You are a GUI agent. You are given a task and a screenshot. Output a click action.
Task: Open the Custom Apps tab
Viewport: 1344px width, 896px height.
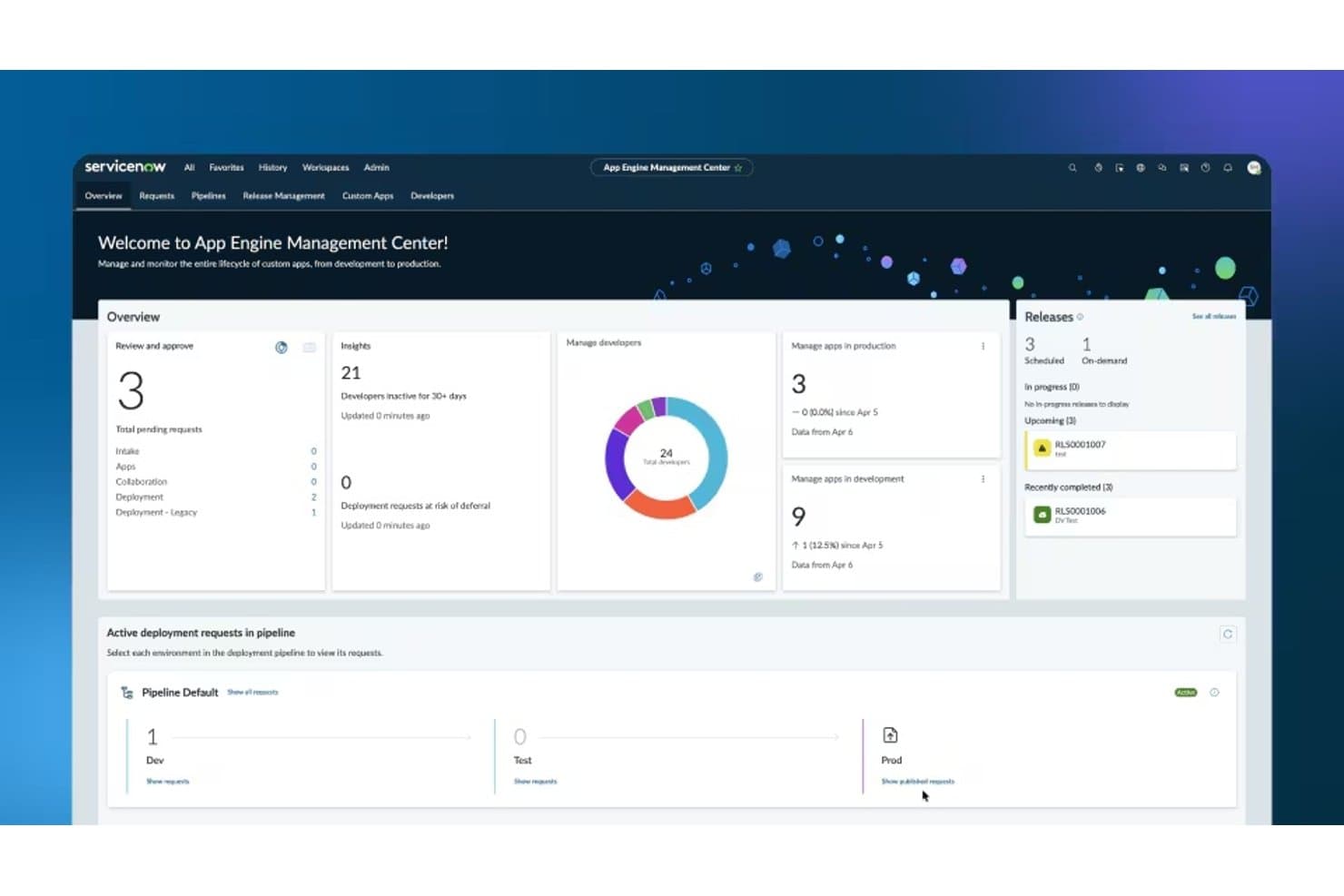pos(368,196)
